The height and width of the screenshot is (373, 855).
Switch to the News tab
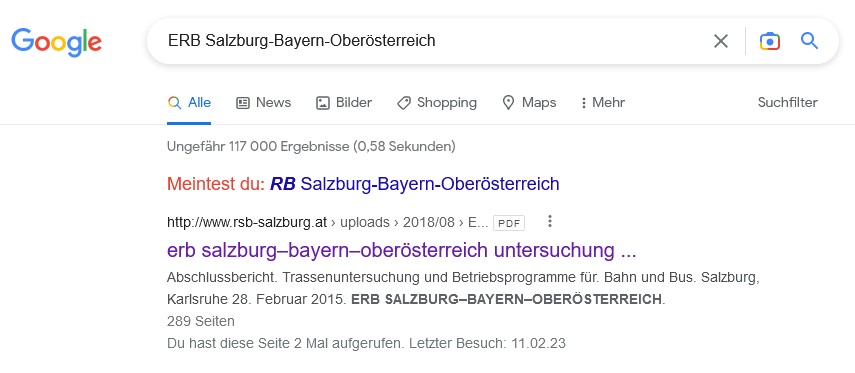(263, 103)
